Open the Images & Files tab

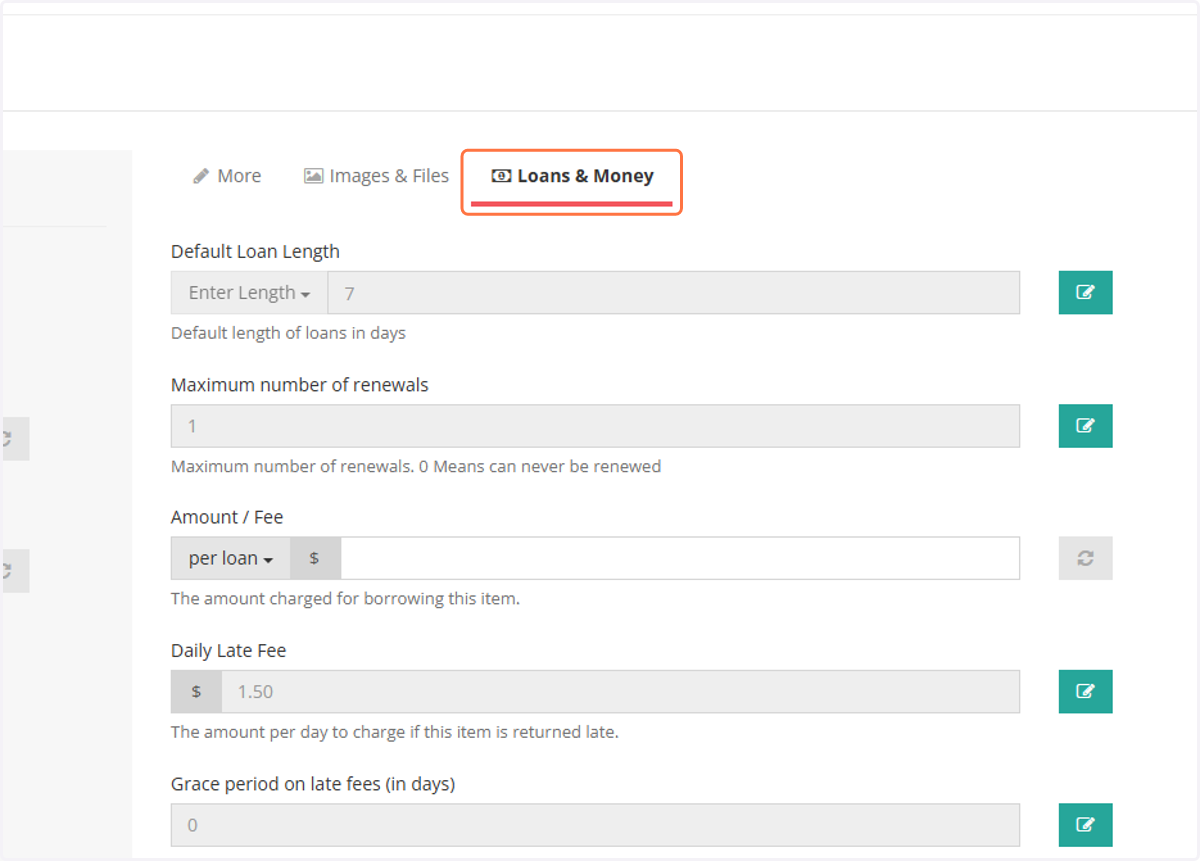377,176
